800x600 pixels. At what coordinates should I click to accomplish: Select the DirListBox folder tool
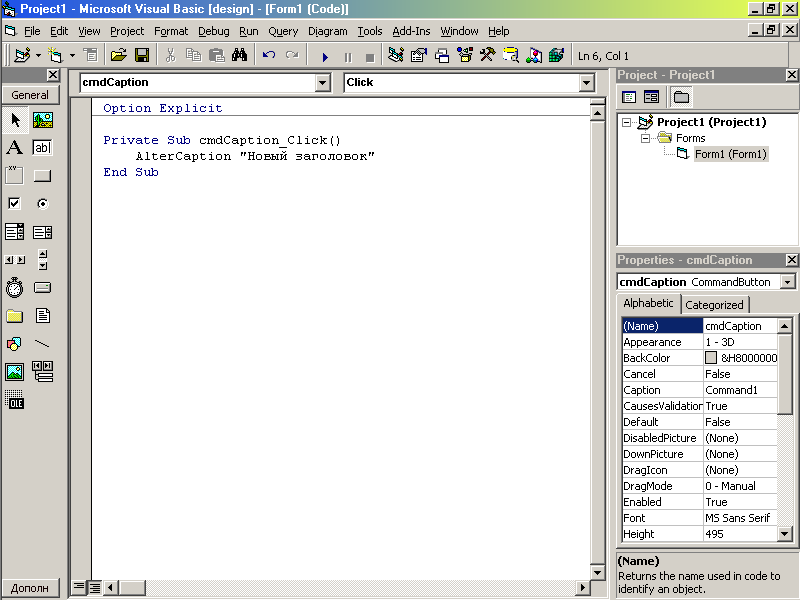[15, 316]
